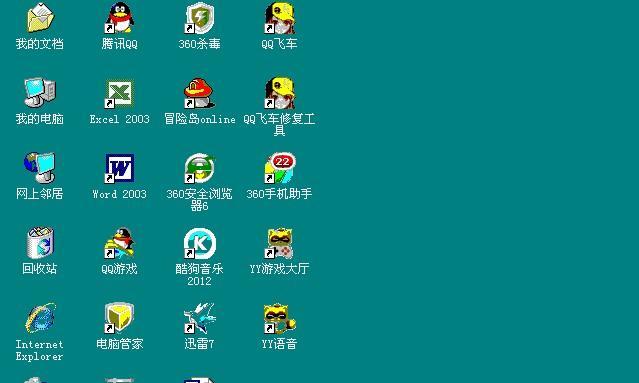Launch the YY游戏大厅 shortcut icon
Screen dimensions: 639x383
pos(279,243)
